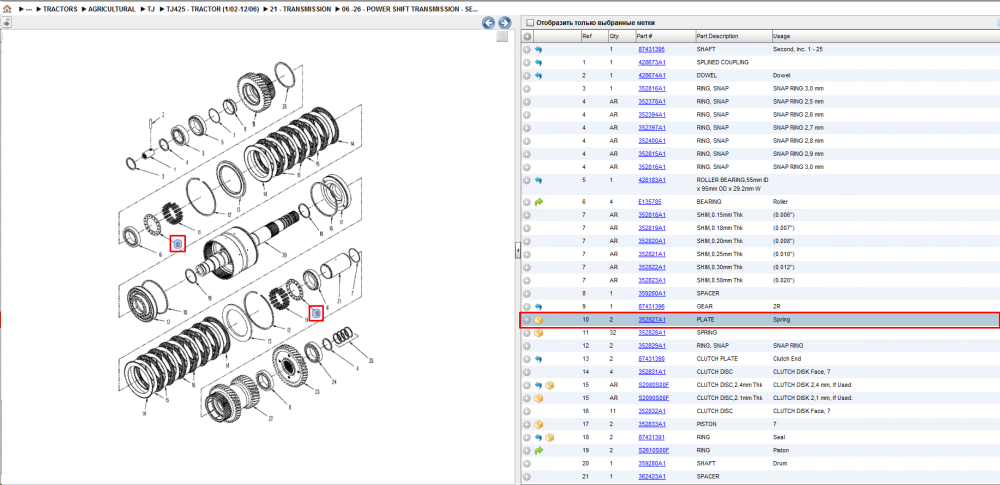Click blue arrow for CLUTCH PLATE 87431390
This screenshot has width=1000, height=485.
click(538, 359)
